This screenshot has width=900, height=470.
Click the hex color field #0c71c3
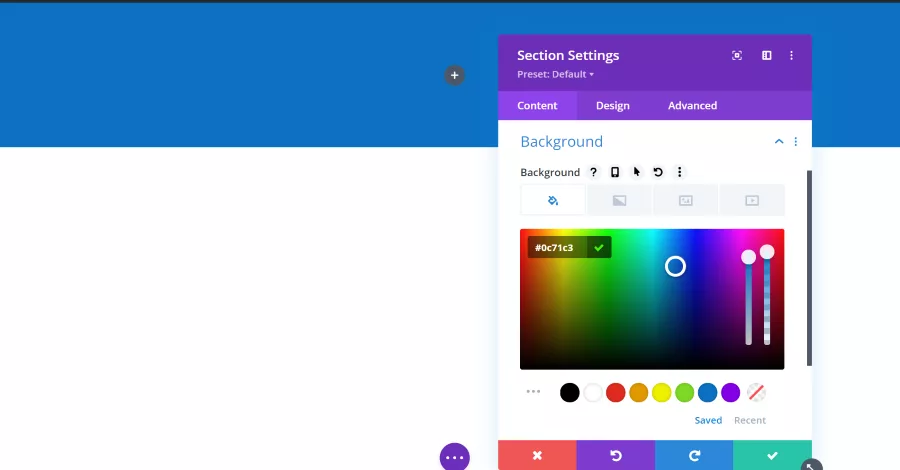point(557,247)
